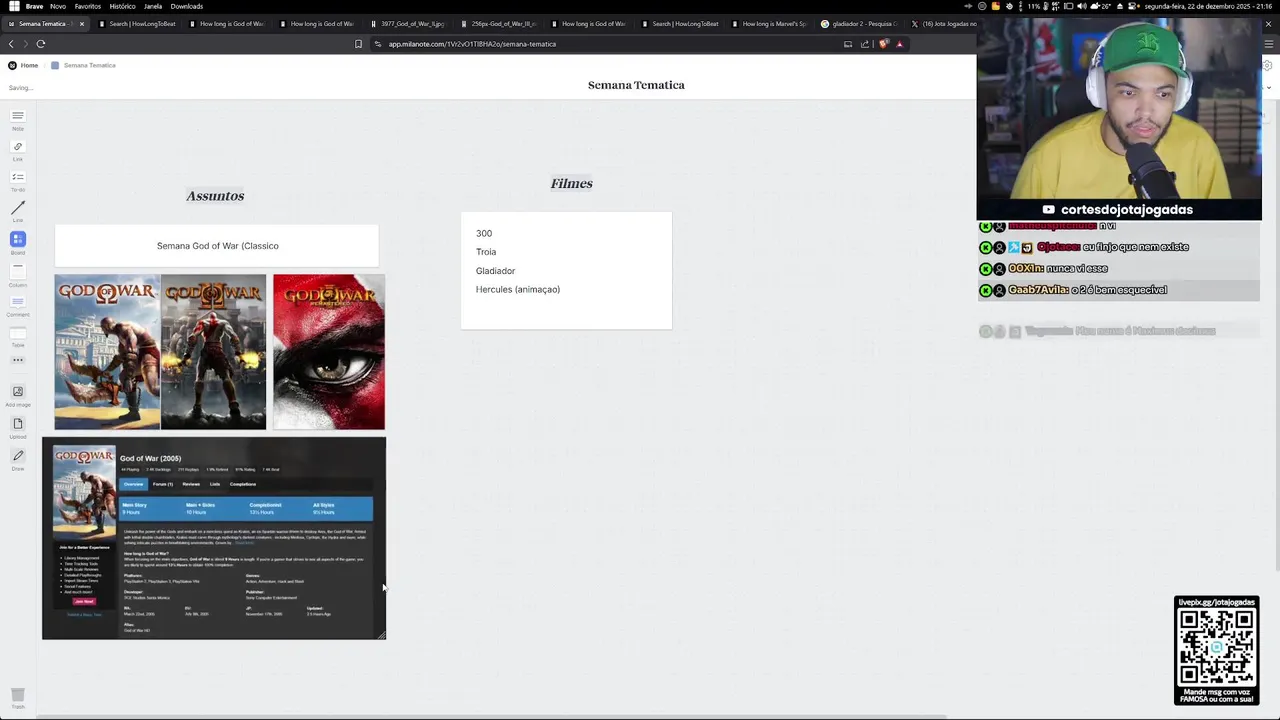1280x720 pixels.
Task: Close the Semana Tematica browser tab
Action: [82, 23]
